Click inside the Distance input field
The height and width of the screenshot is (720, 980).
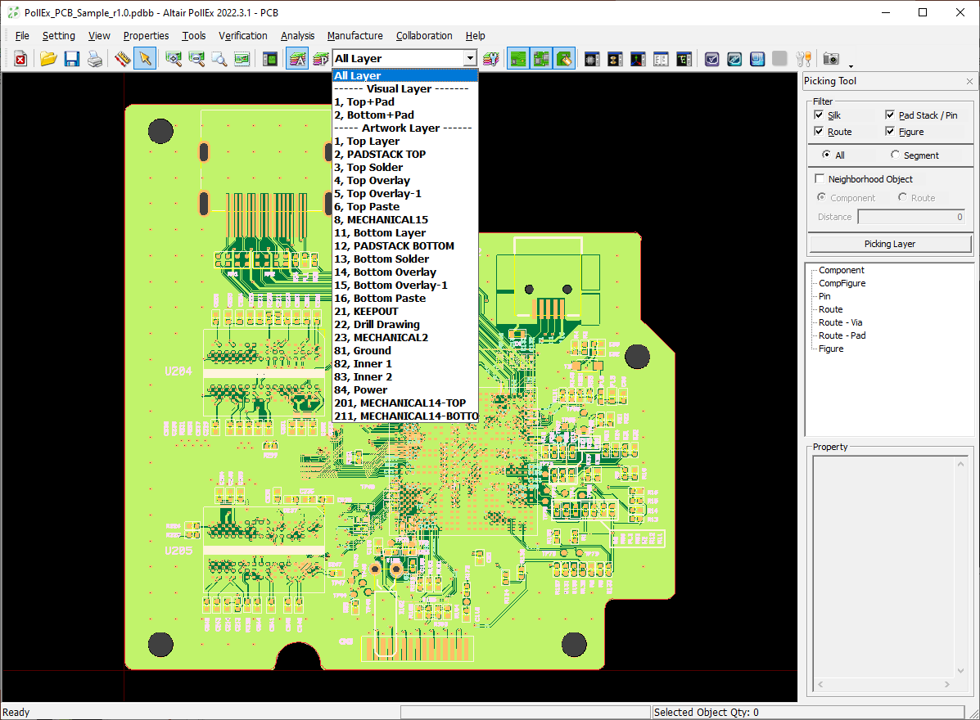912,217
